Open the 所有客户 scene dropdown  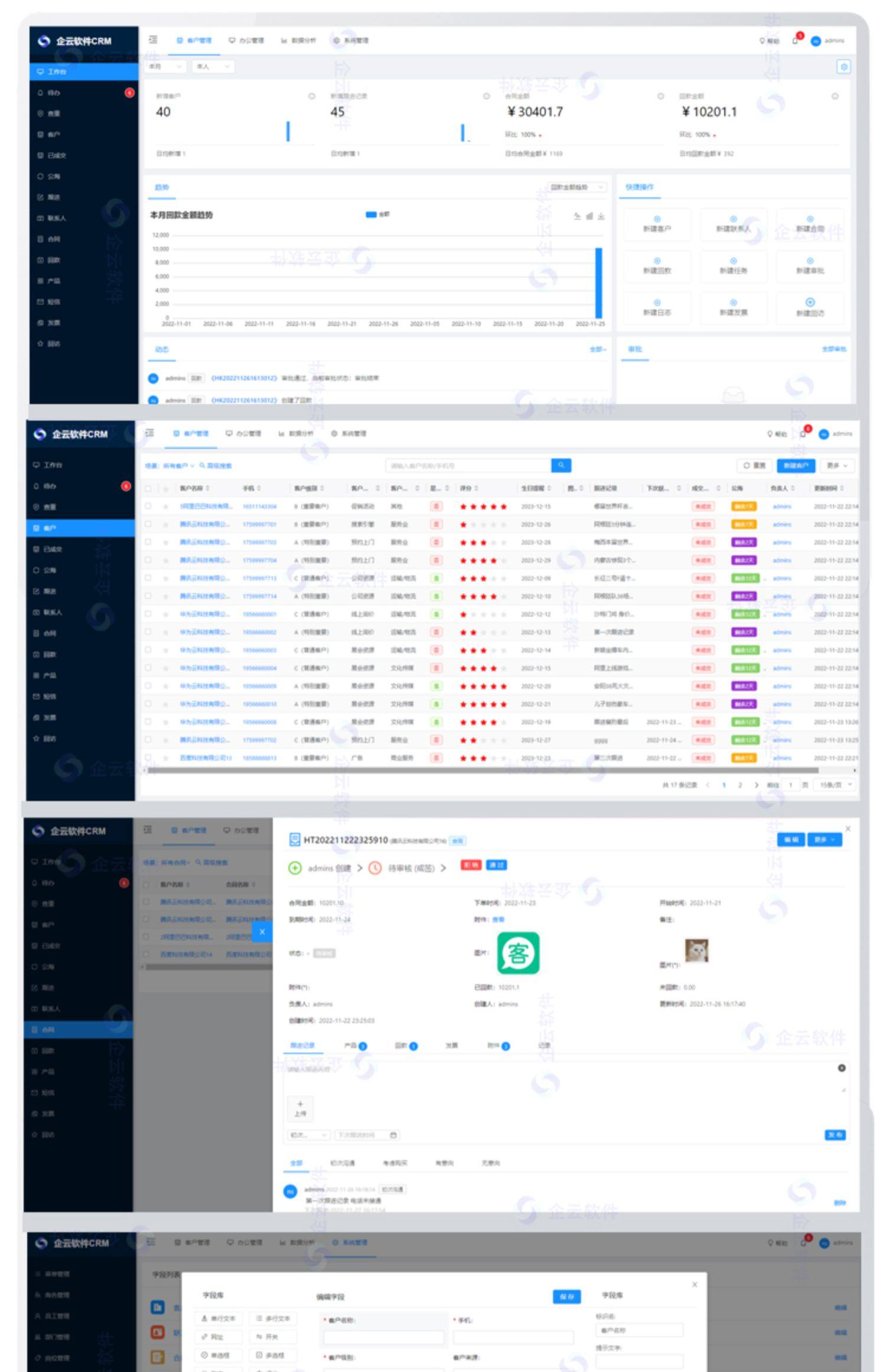(179, 466)
